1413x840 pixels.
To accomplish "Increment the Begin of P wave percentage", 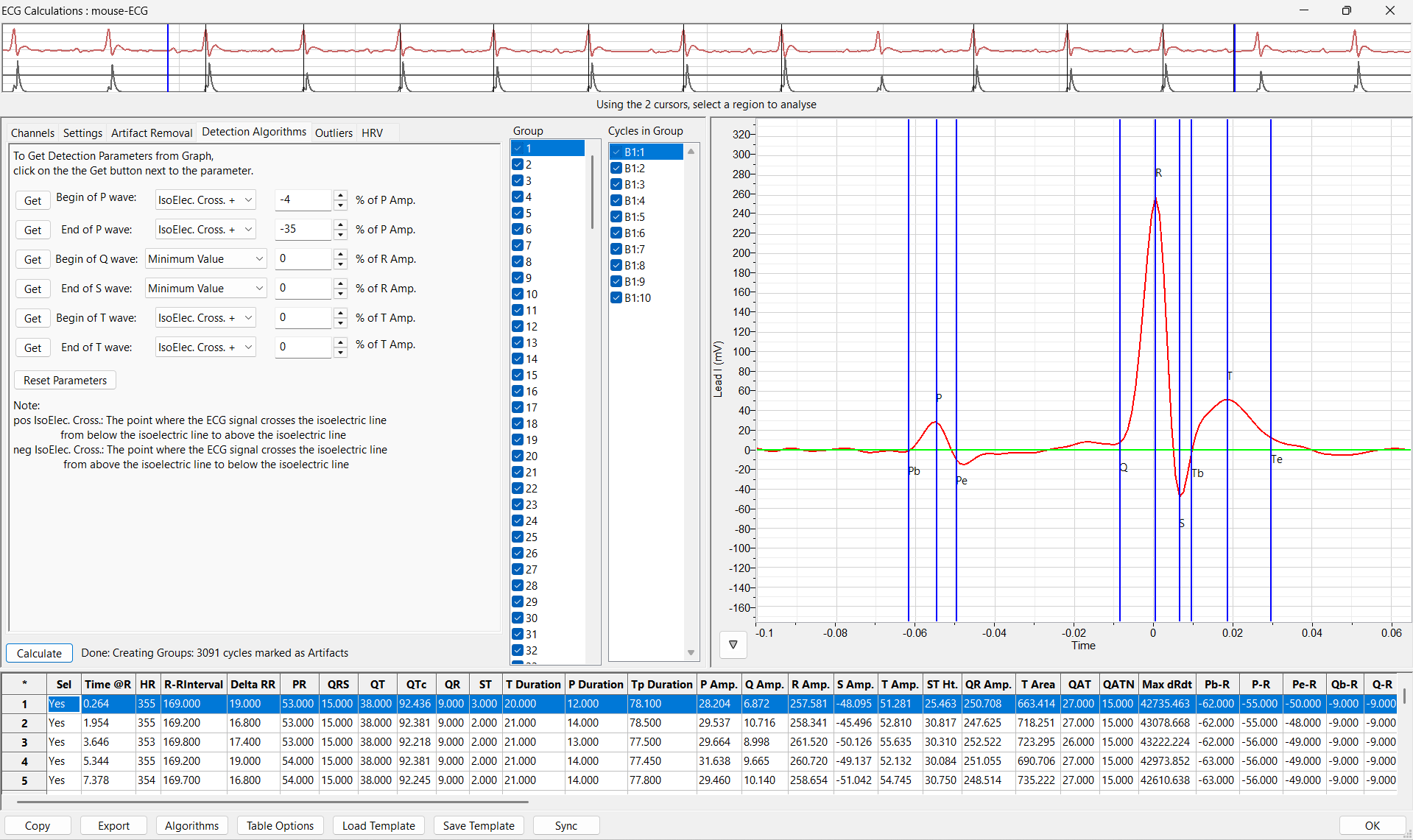I will click(340, 195).
